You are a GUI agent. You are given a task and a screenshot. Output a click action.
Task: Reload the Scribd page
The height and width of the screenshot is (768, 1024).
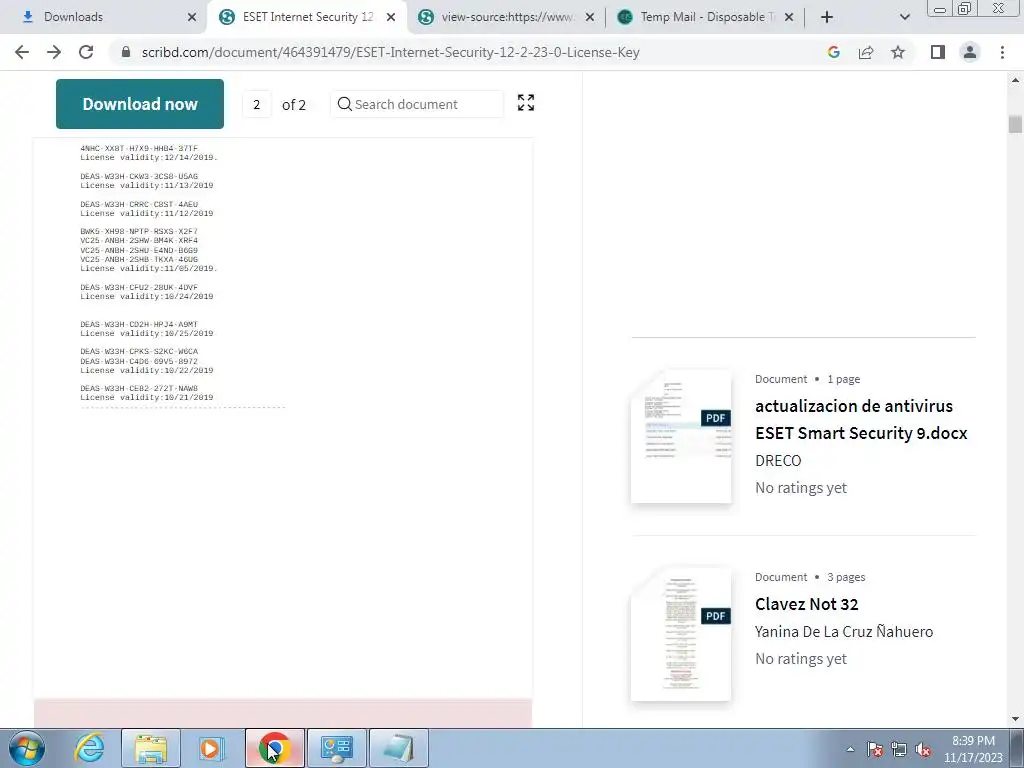coord(86,52)
